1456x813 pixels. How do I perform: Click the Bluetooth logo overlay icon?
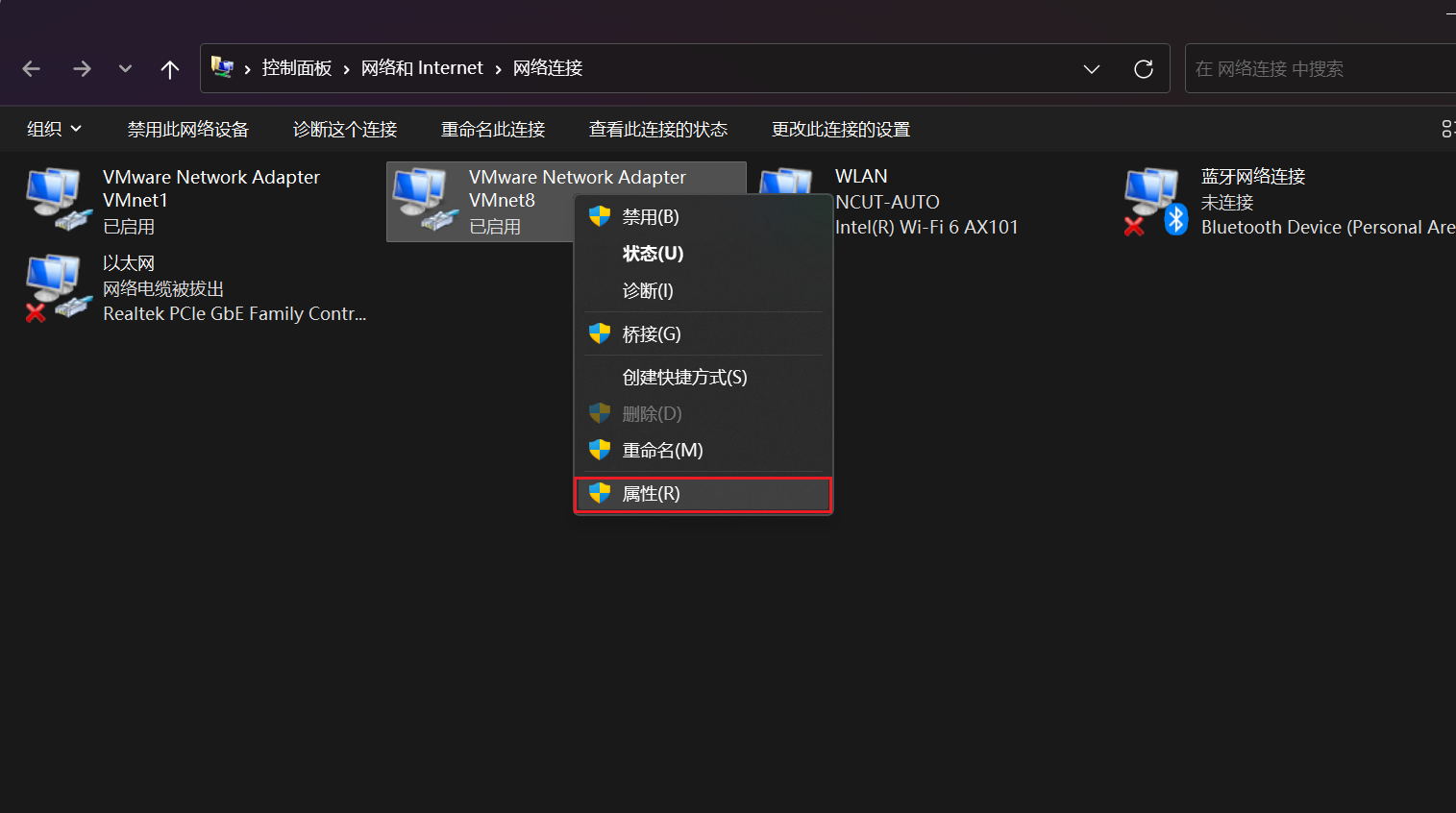(x=1176, y=220)
